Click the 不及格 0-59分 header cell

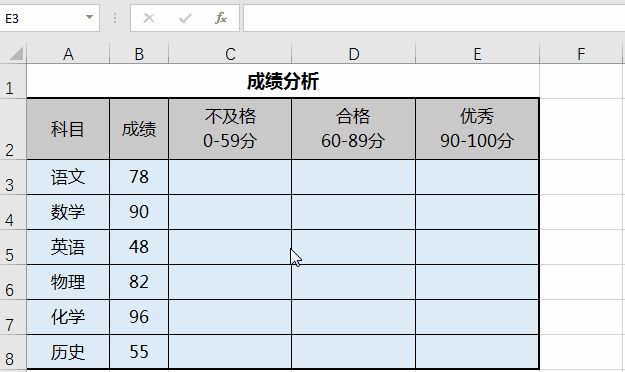pos(230,129)
